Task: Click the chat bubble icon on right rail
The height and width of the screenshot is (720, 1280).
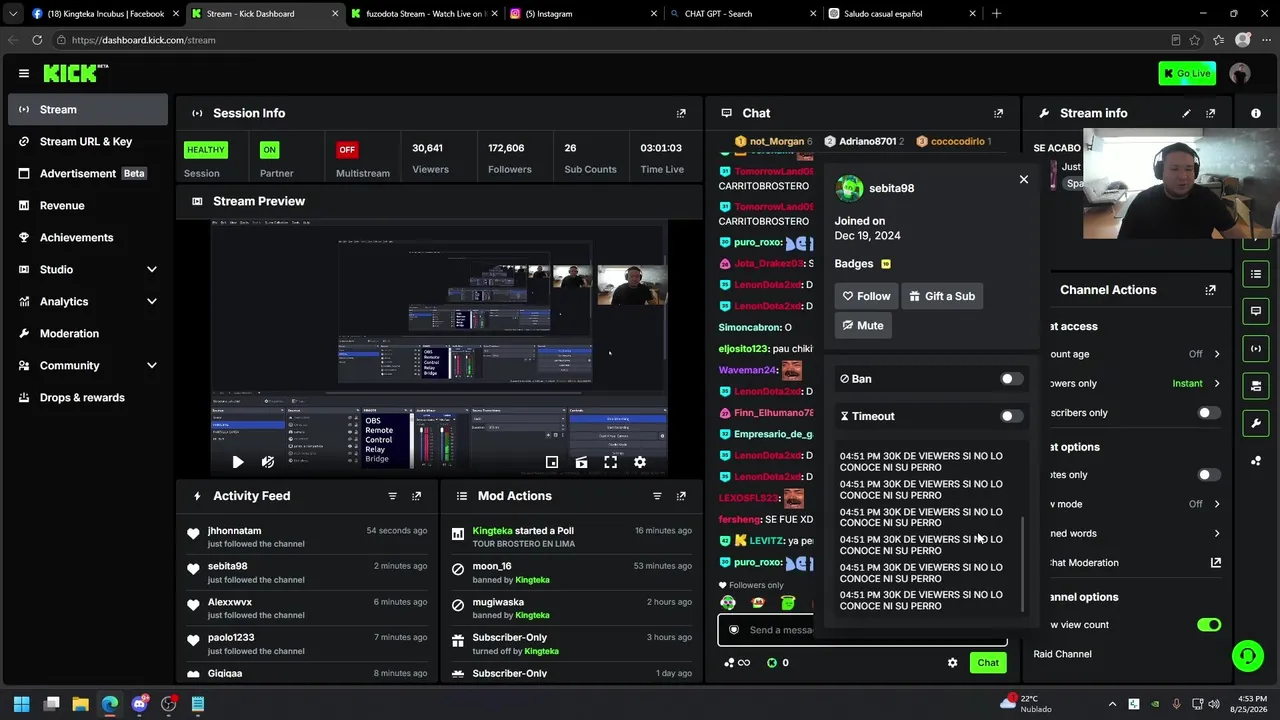Action: point(1256,311)
